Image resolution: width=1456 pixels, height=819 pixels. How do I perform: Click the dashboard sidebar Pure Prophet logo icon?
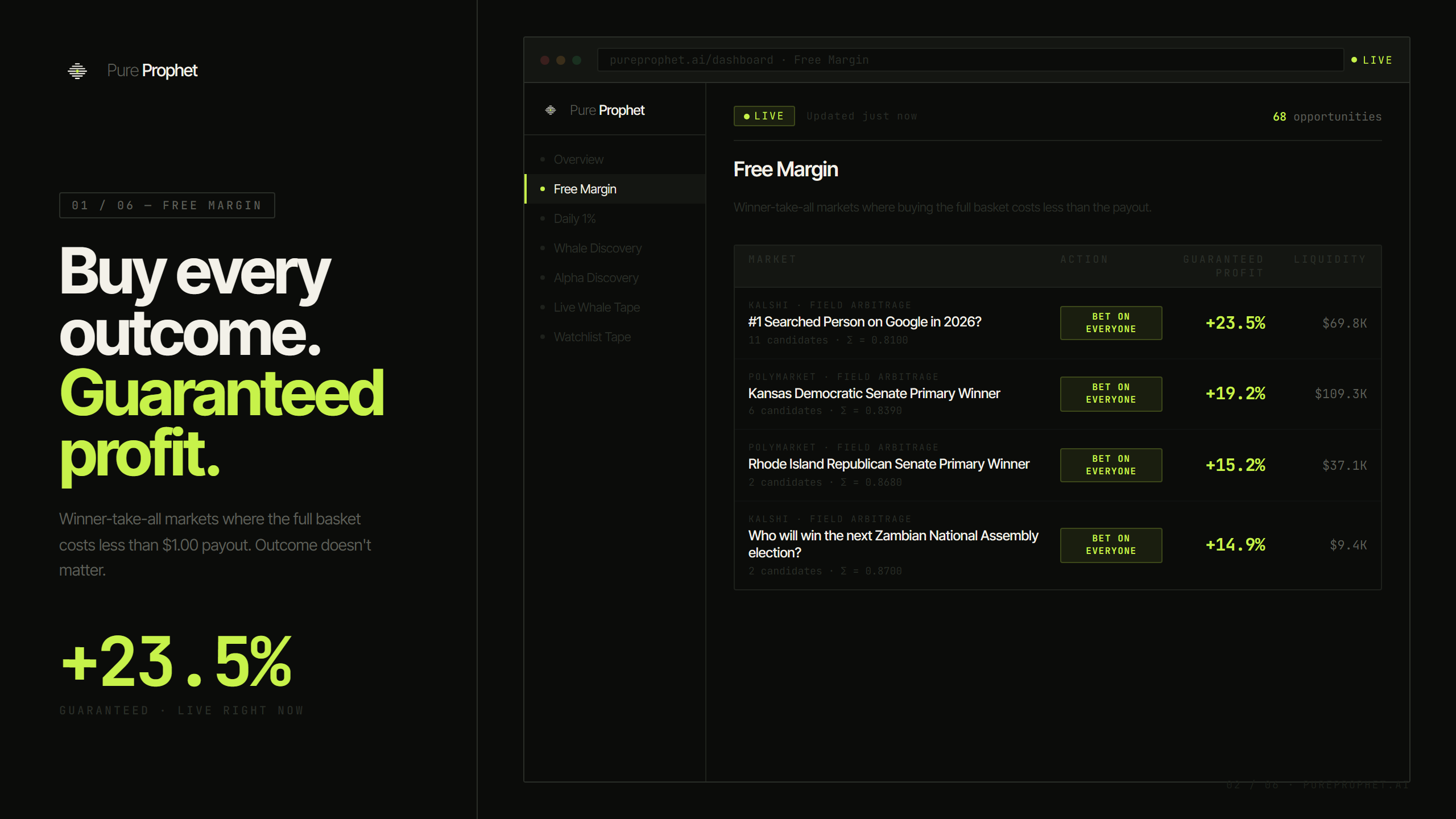point(550,110)
